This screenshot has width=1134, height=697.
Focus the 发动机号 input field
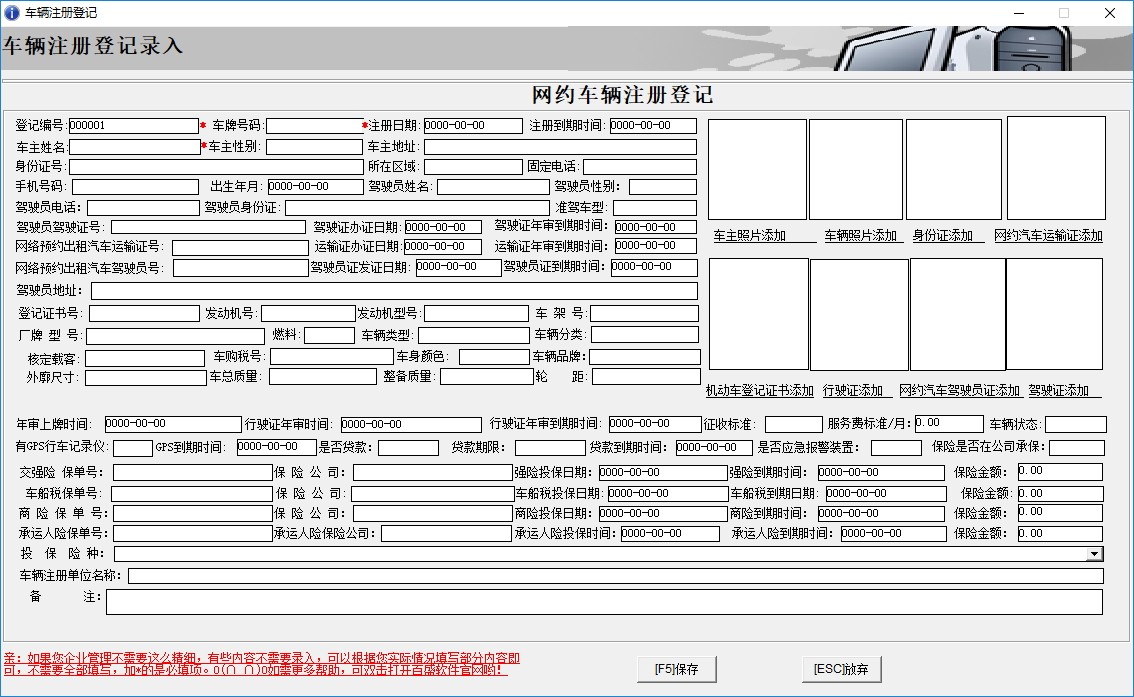tap(308, 313)
